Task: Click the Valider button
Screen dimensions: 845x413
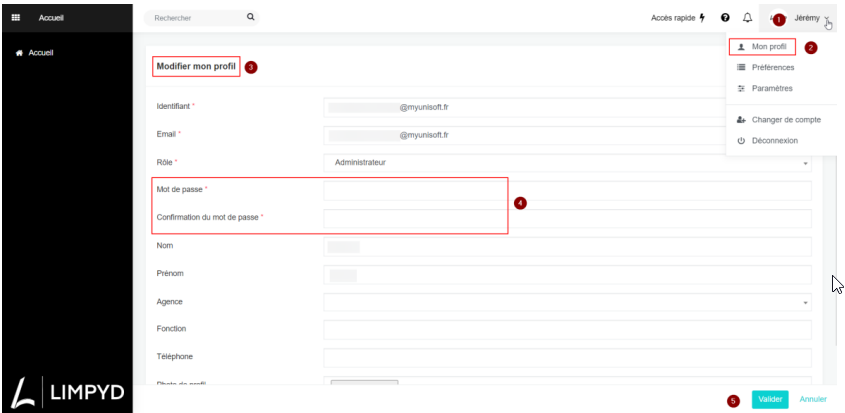Action: click(770, 400)
